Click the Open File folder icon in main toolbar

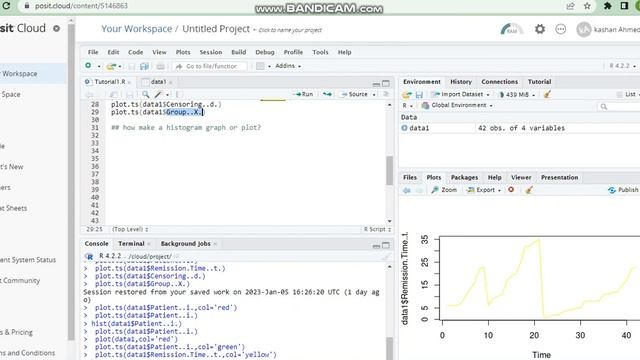pyautogui.click(x=111, y=66)
